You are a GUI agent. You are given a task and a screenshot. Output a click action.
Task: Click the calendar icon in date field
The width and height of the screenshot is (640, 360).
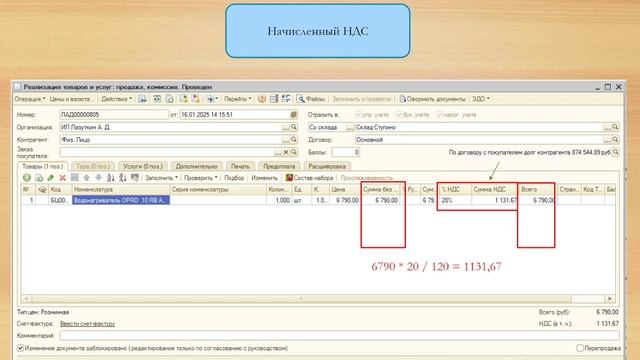pos(293,115)
